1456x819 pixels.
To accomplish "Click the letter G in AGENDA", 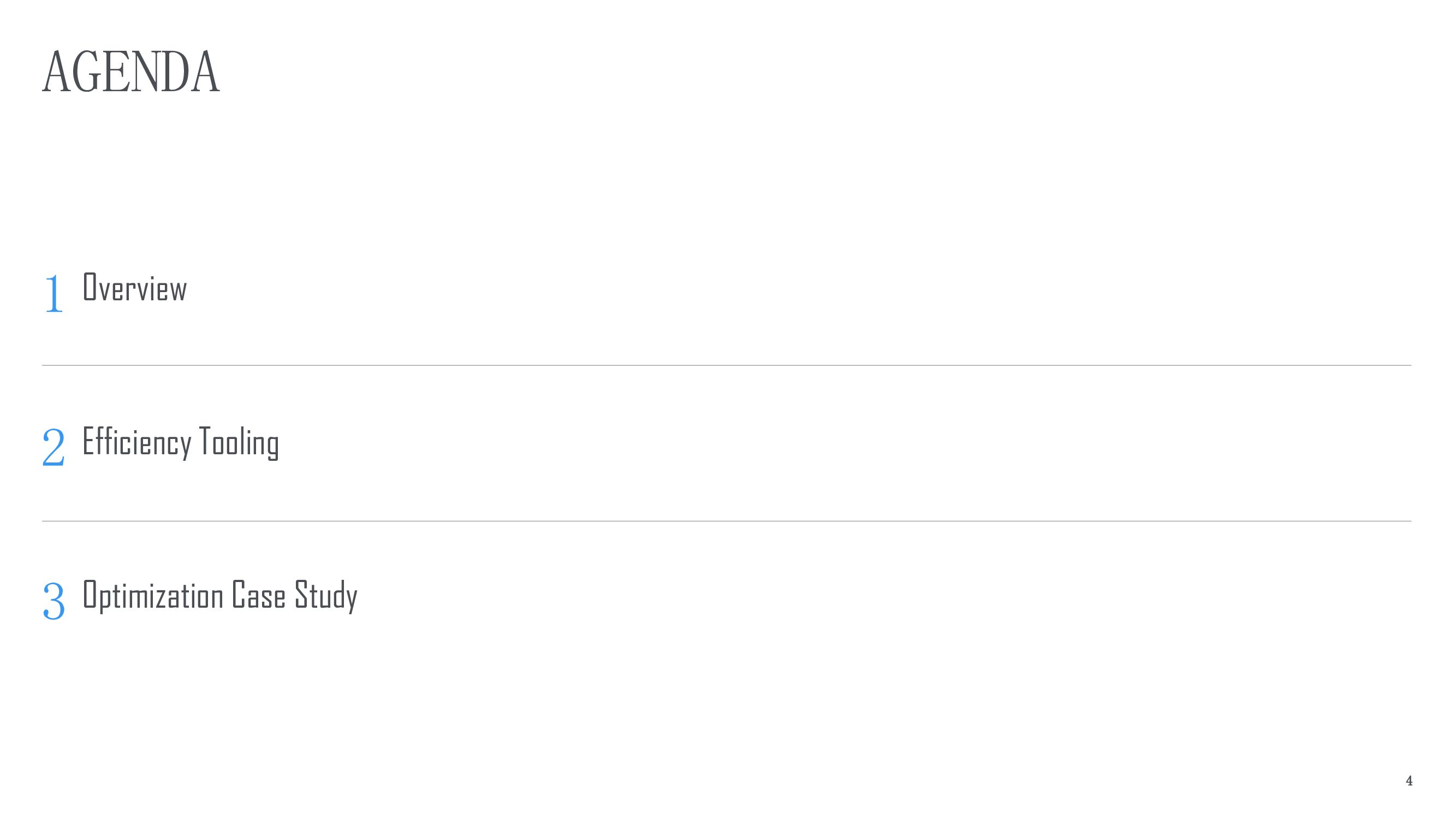I will 86,72.
